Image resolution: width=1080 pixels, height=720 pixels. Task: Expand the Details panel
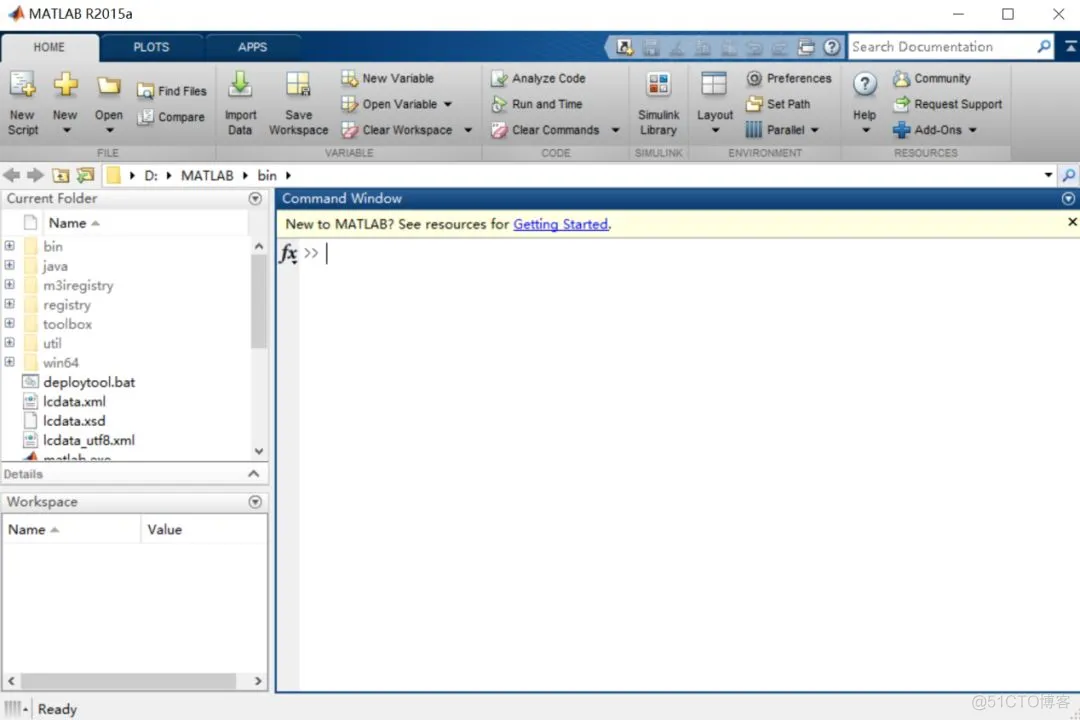(253, 474)
